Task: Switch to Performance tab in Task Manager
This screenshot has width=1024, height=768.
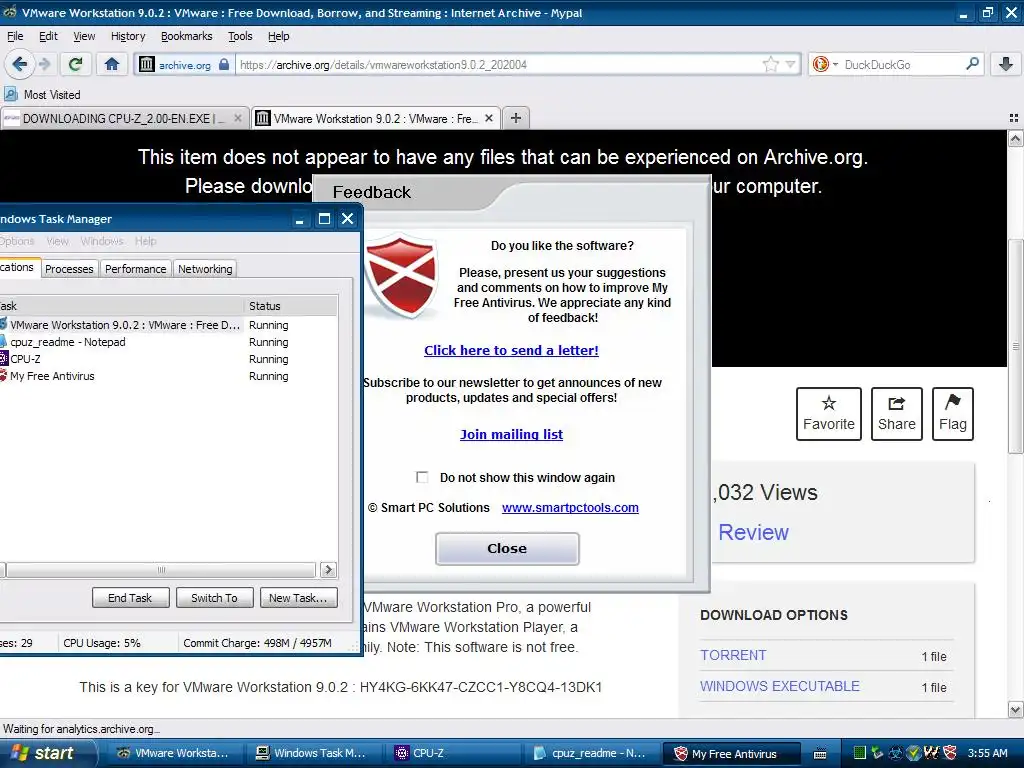Action: click(x=135, y=268)
